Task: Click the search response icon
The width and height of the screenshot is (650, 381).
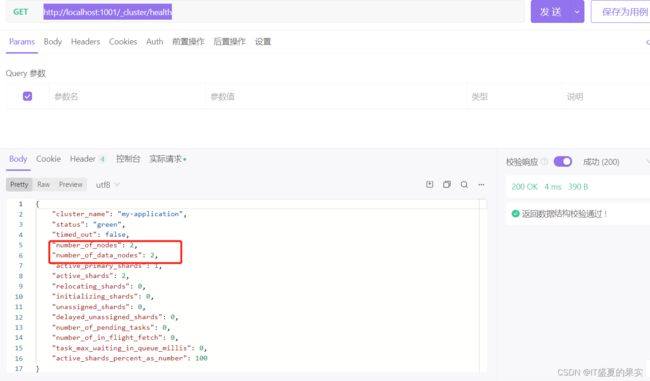Action: point(464,184)
